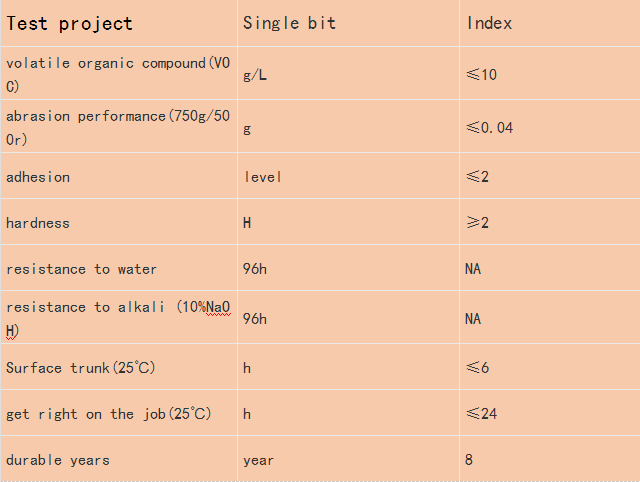Image resolution: width=640 pixels, height=482 pixels.
Task: Click the 'resistance to water' cell
Action: (x=119, y=268)
